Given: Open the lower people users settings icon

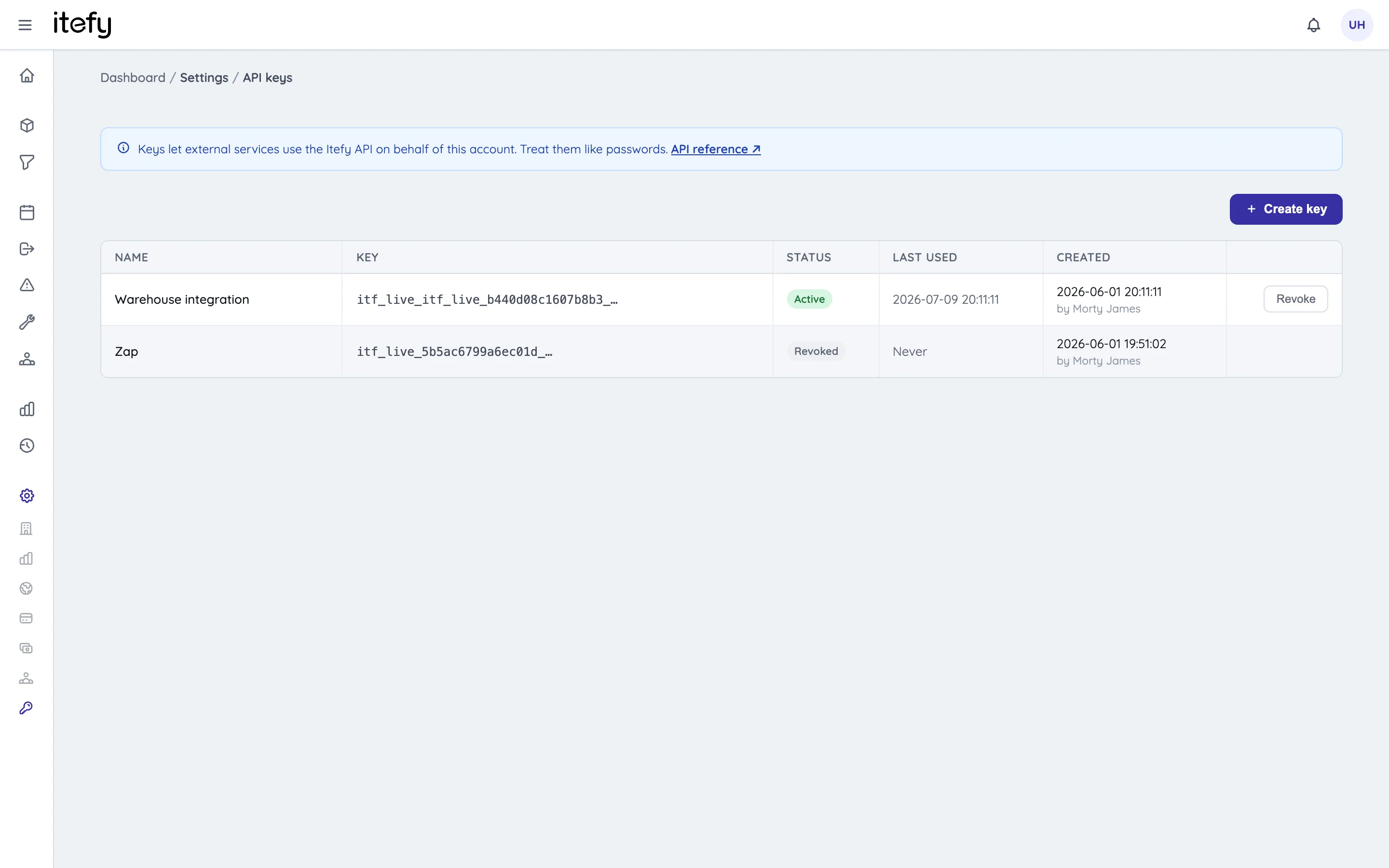Looking at the screenshot, I should point(27,678).
